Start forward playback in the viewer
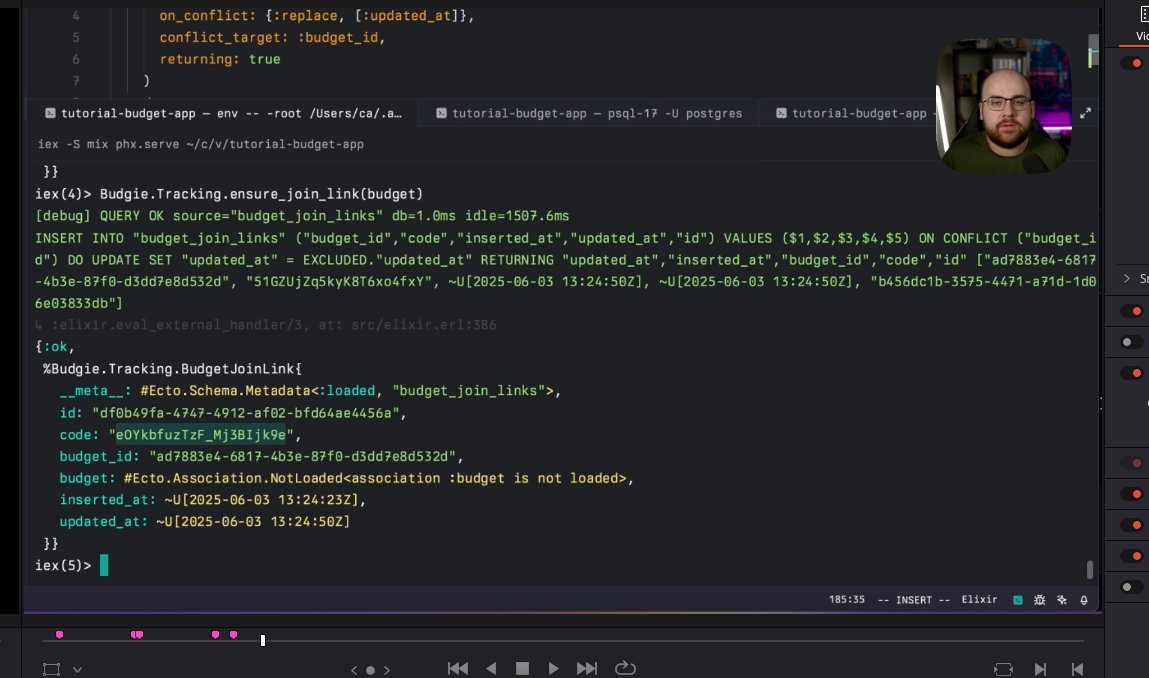The width and height of the screenshot is (1149, 678). [553, 668]
